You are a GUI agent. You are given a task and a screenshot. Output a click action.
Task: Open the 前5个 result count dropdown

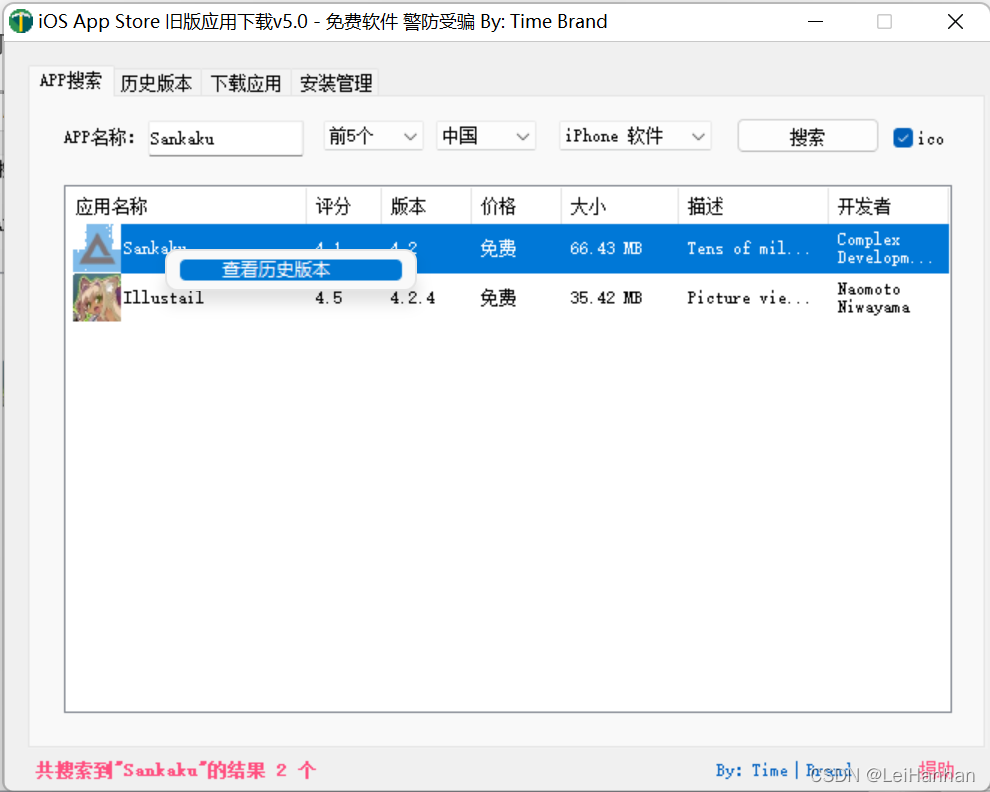point(373,136)
